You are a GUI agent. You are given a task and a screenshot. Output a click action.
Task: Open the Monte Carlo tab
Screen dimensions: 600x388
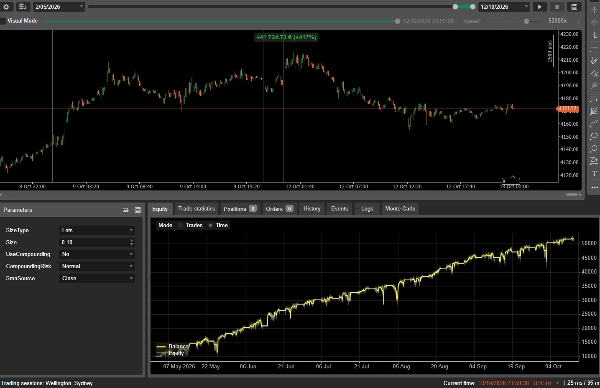click(400, 209)
